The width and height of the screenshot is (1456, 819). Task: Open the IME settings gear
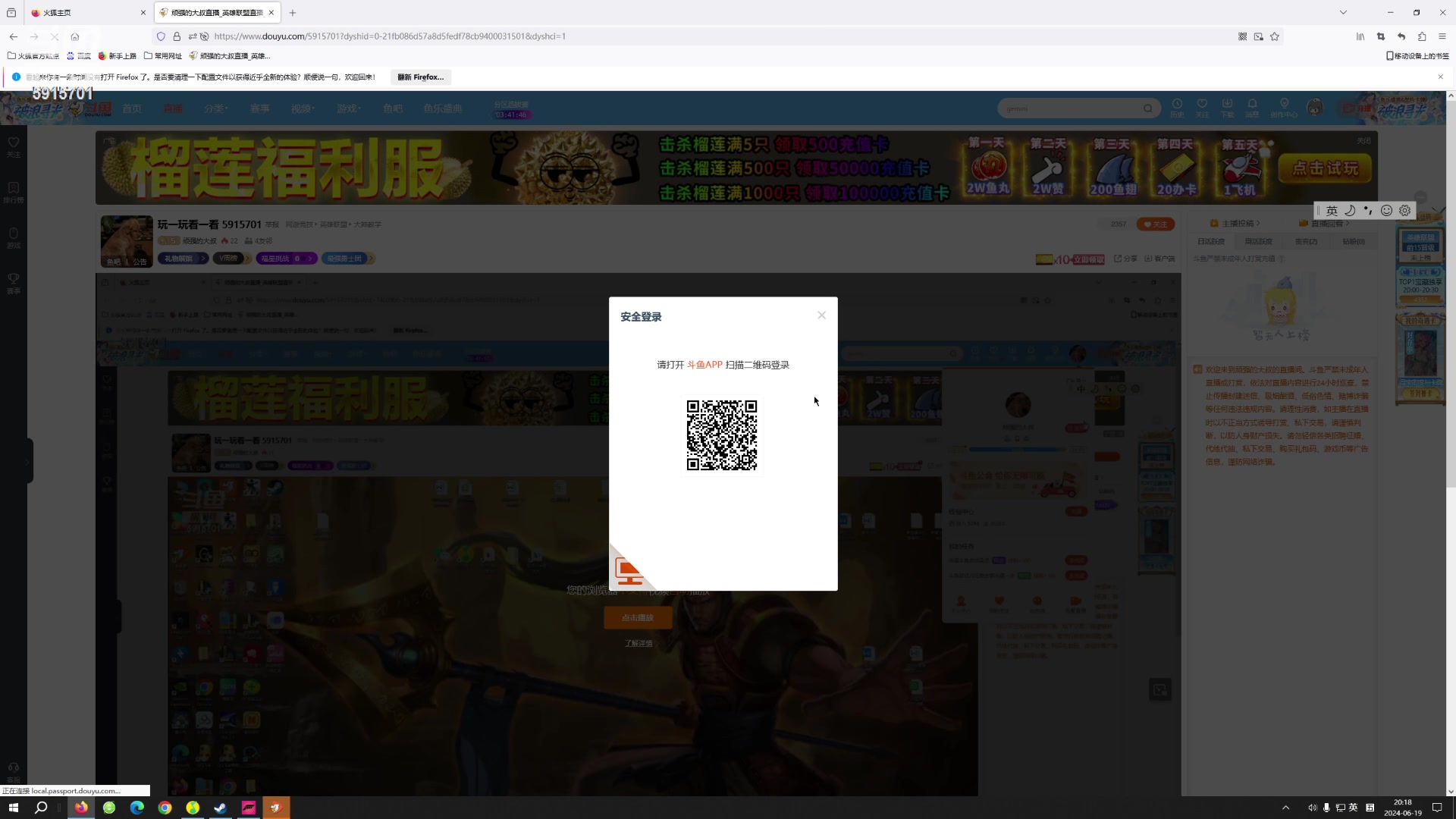click(x=1404, y=211)
